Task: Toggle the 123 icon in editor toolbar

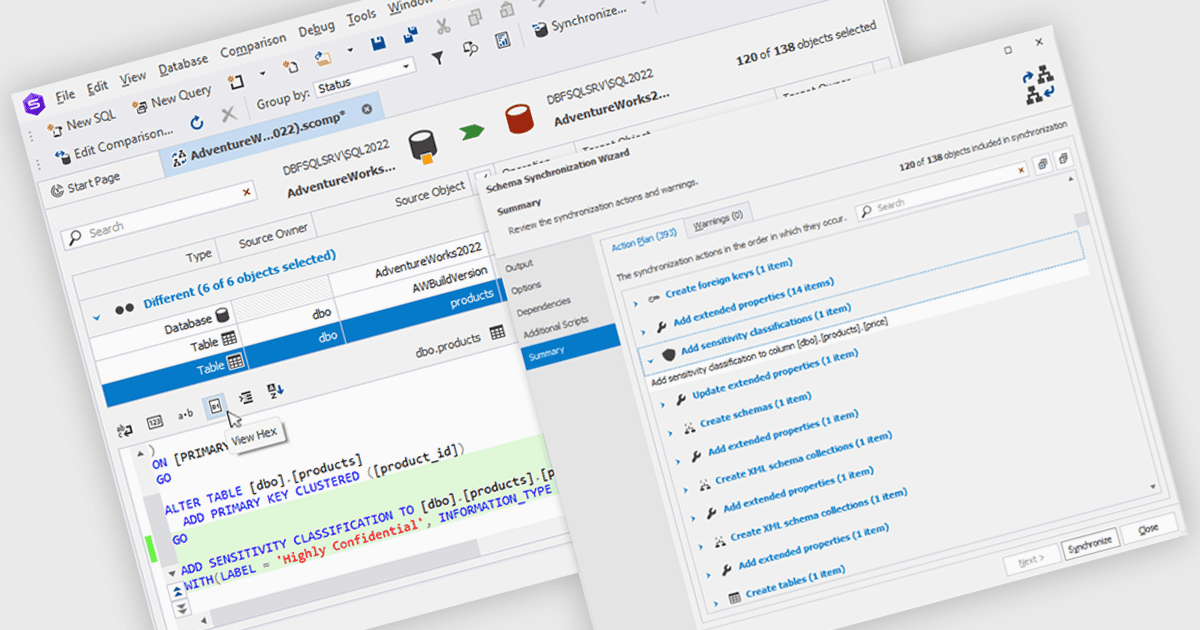Action: coord(154,423)
